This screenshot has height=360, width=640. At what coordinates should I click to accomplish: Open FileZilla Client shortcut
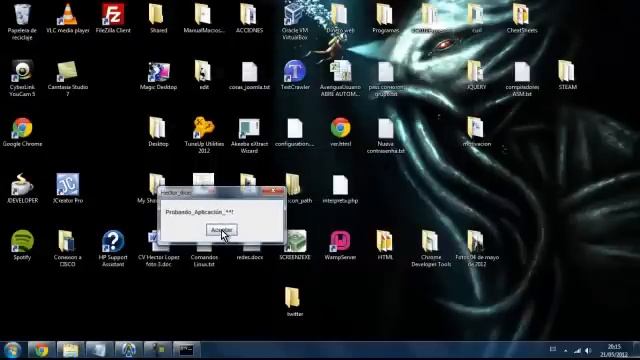[113, 18]
